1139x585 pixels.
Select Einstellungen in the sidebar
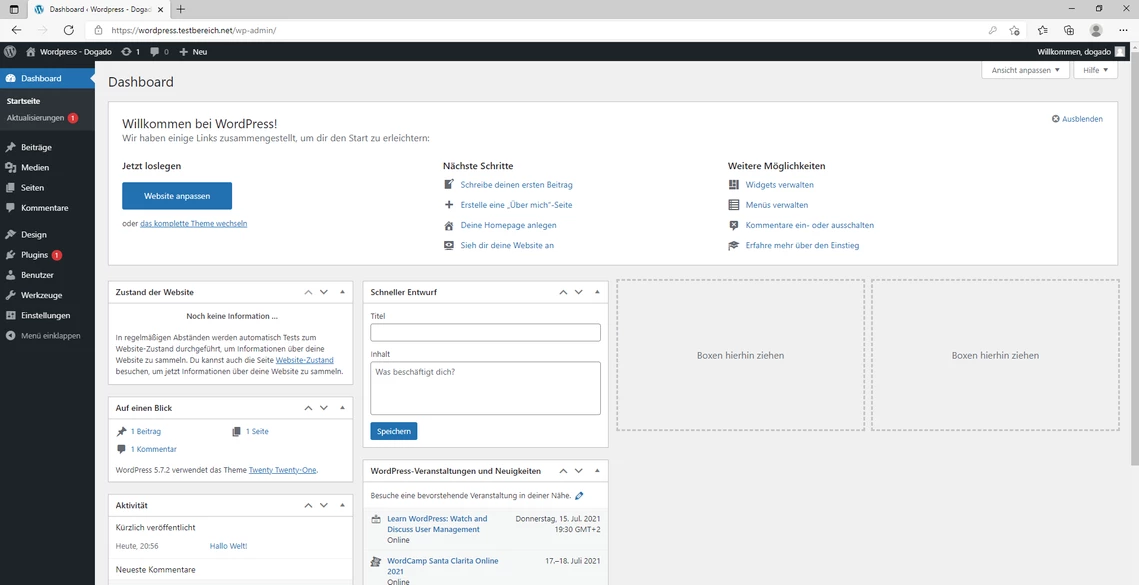pos(45,315)
